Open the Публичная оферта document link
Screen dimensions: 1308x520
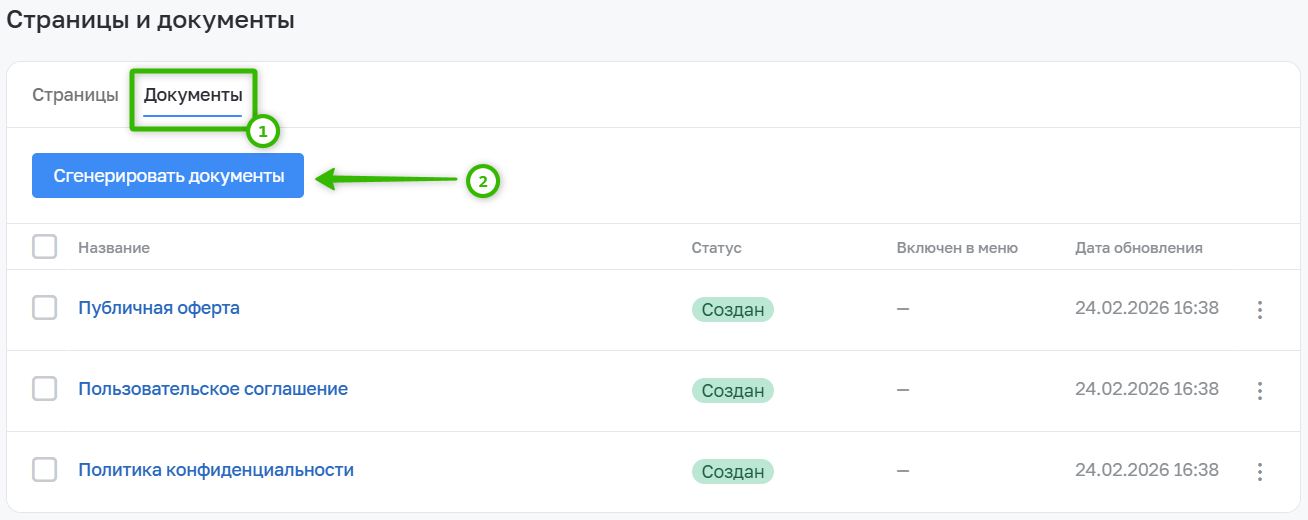159,308
